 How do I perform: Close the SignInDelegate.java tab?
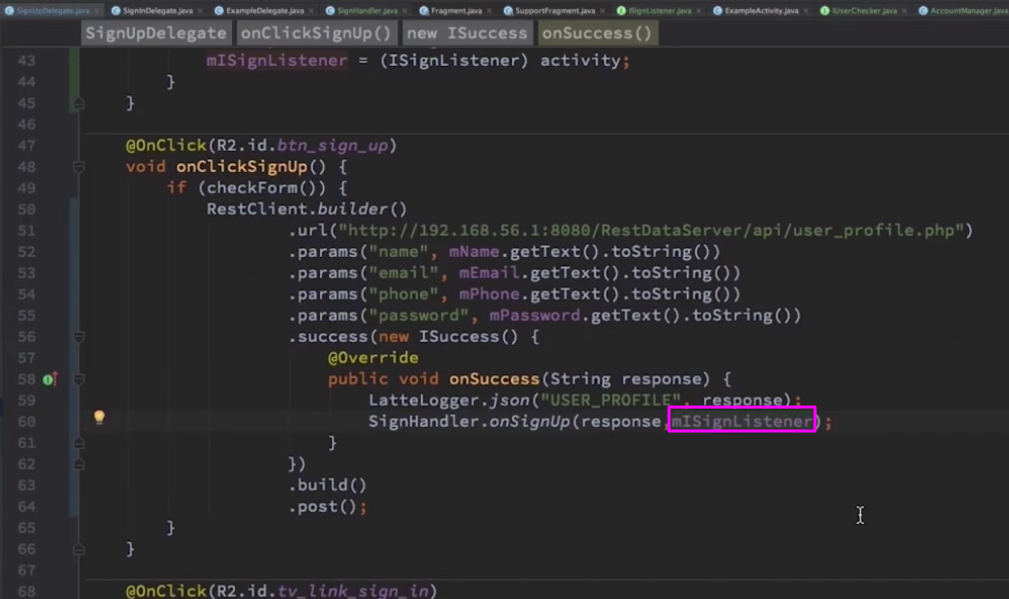tap(199, 11)
